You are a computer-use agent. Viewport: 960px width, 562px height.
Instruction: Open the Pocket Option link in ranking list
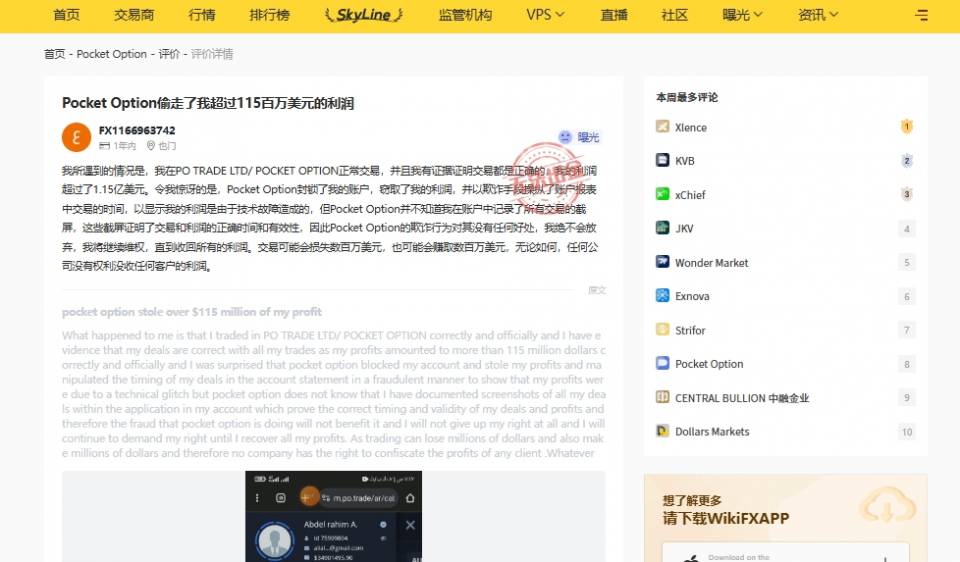pos(709,364)
